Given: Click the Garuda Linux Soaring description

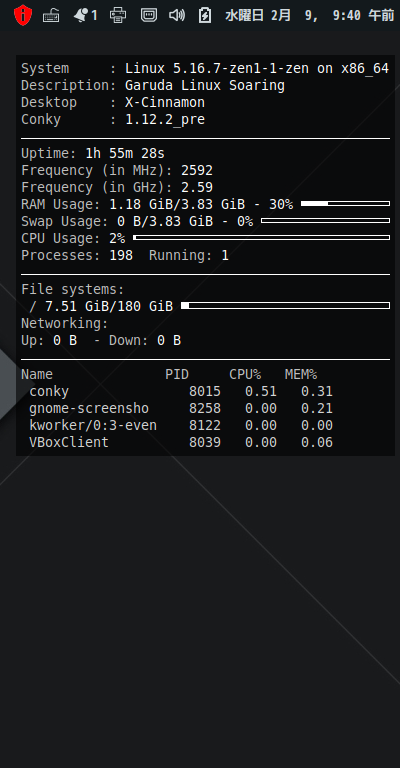Looking at the screenshot, I should tap(205, 86).
